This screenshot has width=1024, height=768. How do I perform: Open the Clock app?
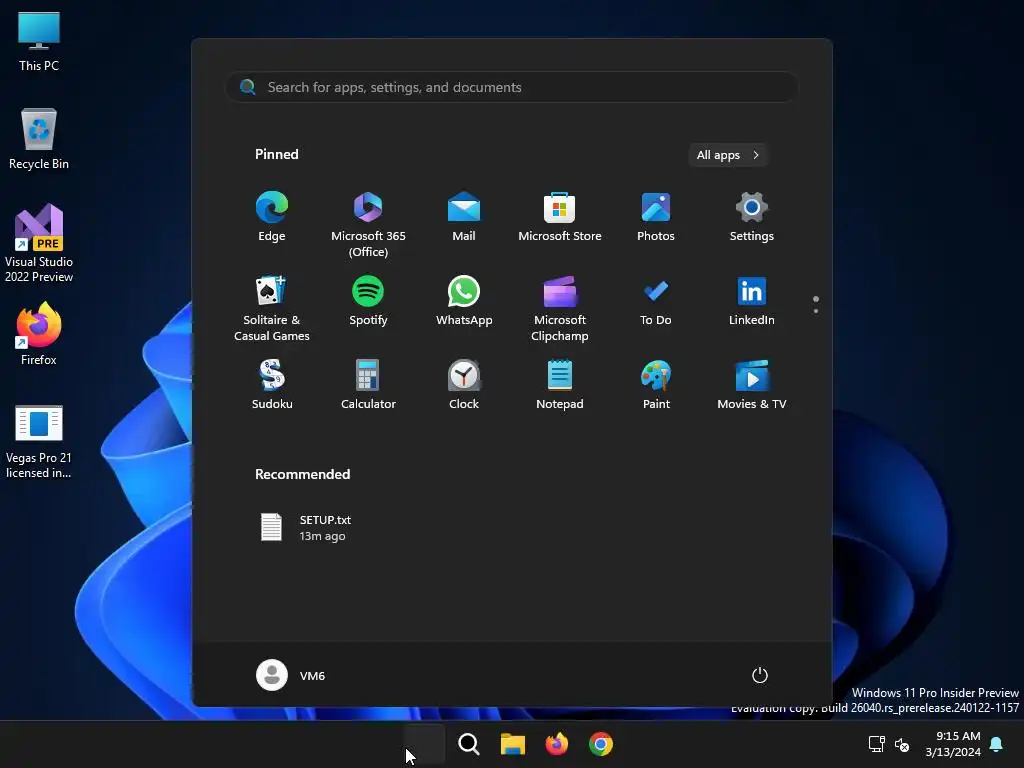[464, 385]
